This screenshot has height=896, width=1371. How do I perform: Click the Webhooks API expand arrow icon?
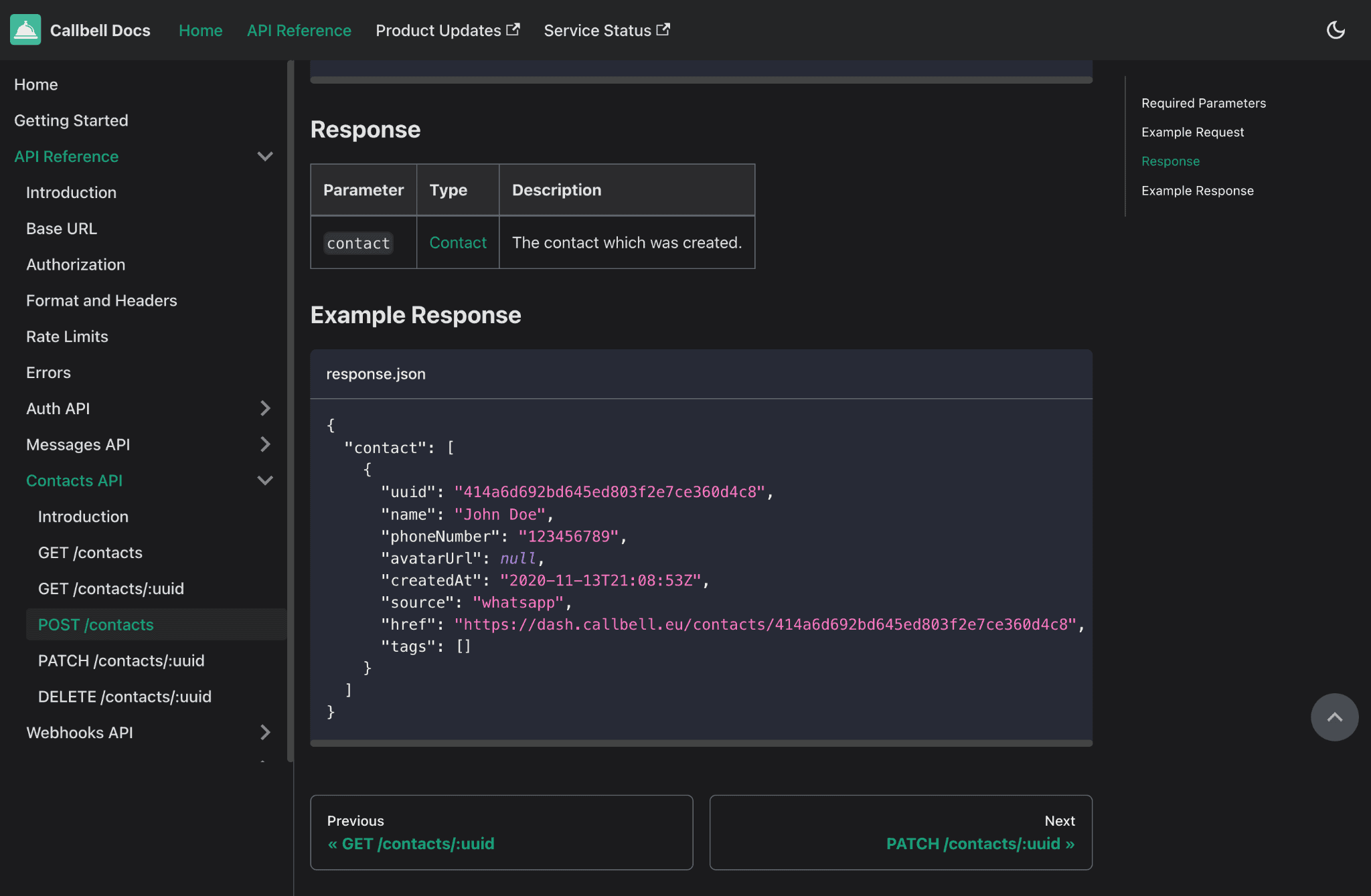(265, 731)
